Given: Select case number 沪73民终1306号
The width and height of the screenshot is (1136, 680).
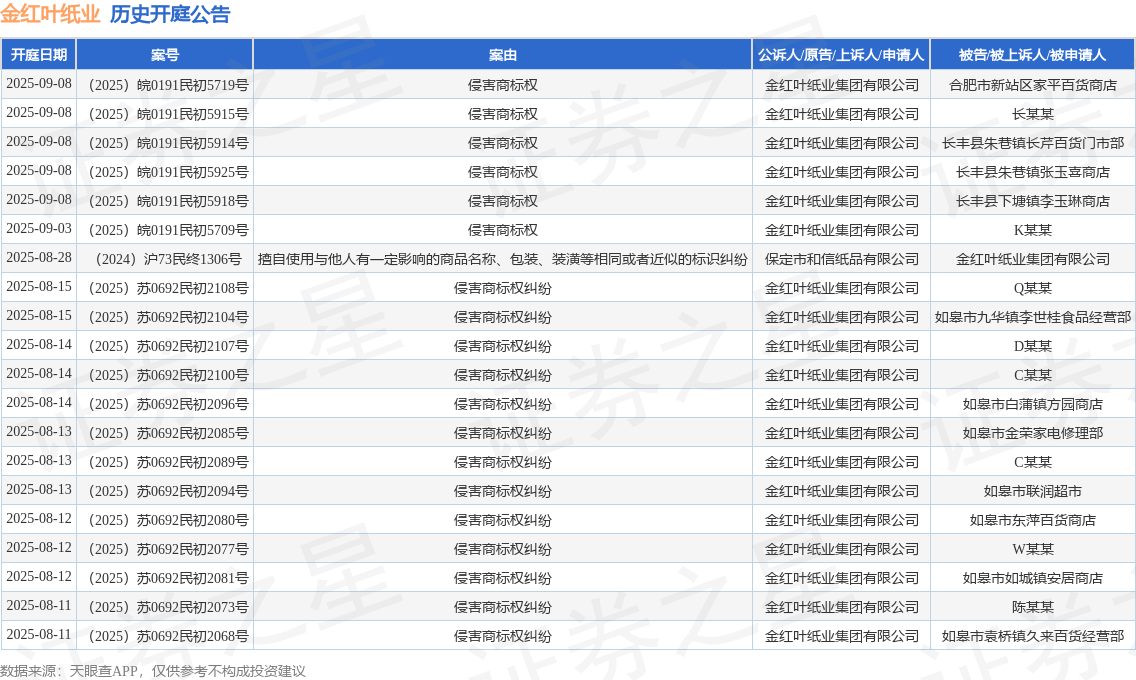Looking at the screenshot, I should (168, 259).
